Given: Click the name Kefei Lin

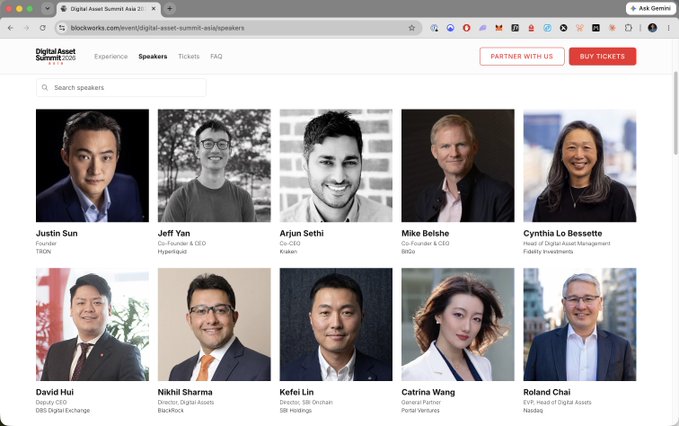Looking at the screenshot, I should pos(296,392).
